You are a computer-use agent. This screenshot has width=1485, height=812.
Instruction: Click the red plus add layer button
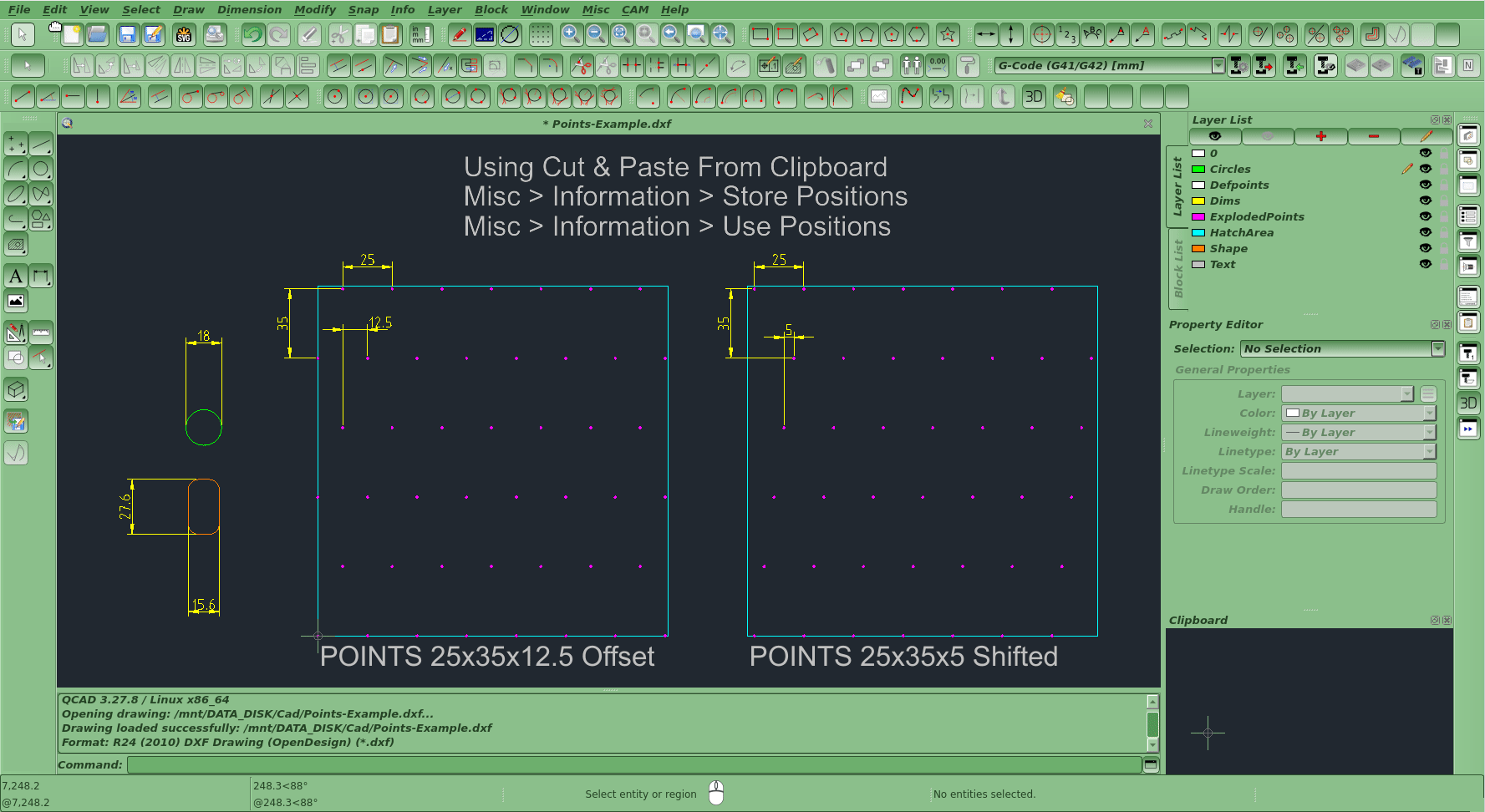pyautogui.click(x=1320, y=136)
